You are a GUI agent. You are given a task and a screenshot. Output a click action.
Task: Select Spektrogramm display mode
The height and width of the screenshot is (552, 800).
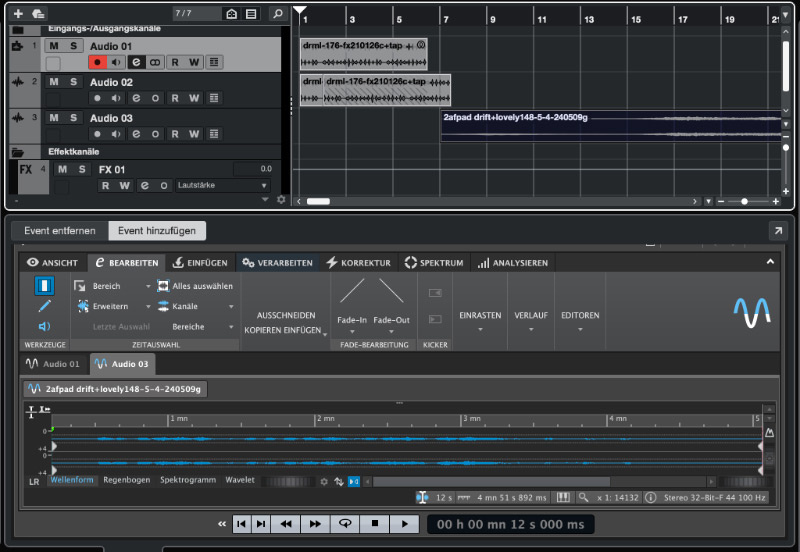(188, 480)
